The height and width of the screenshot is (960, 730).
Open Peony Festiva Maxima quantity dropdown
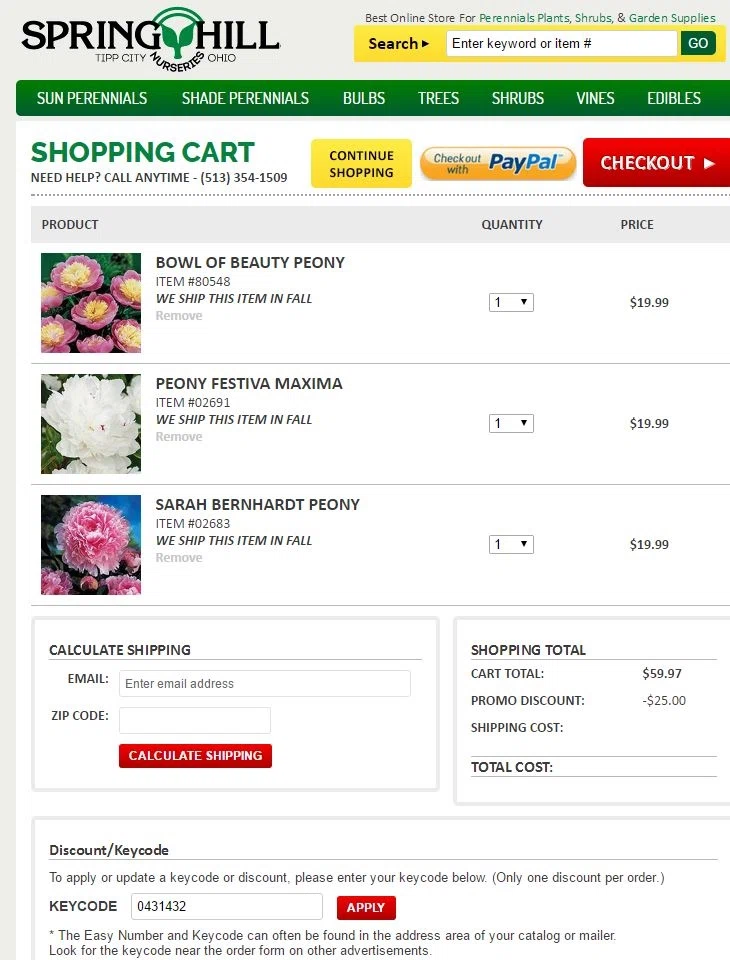[511, 423]
